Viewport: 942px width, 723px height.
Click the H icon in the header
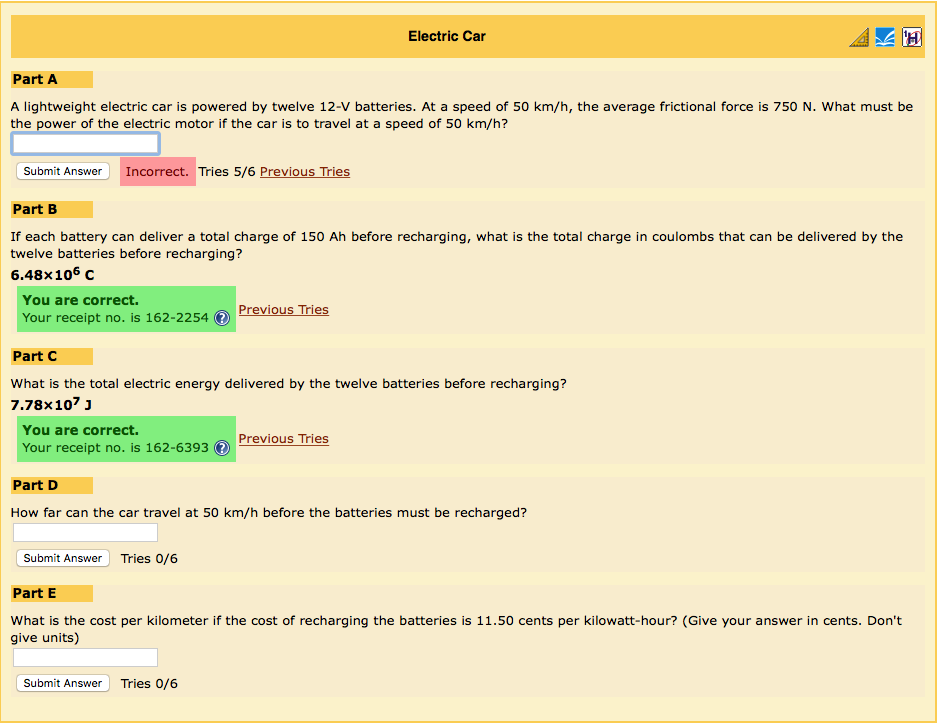pos(911,37)
